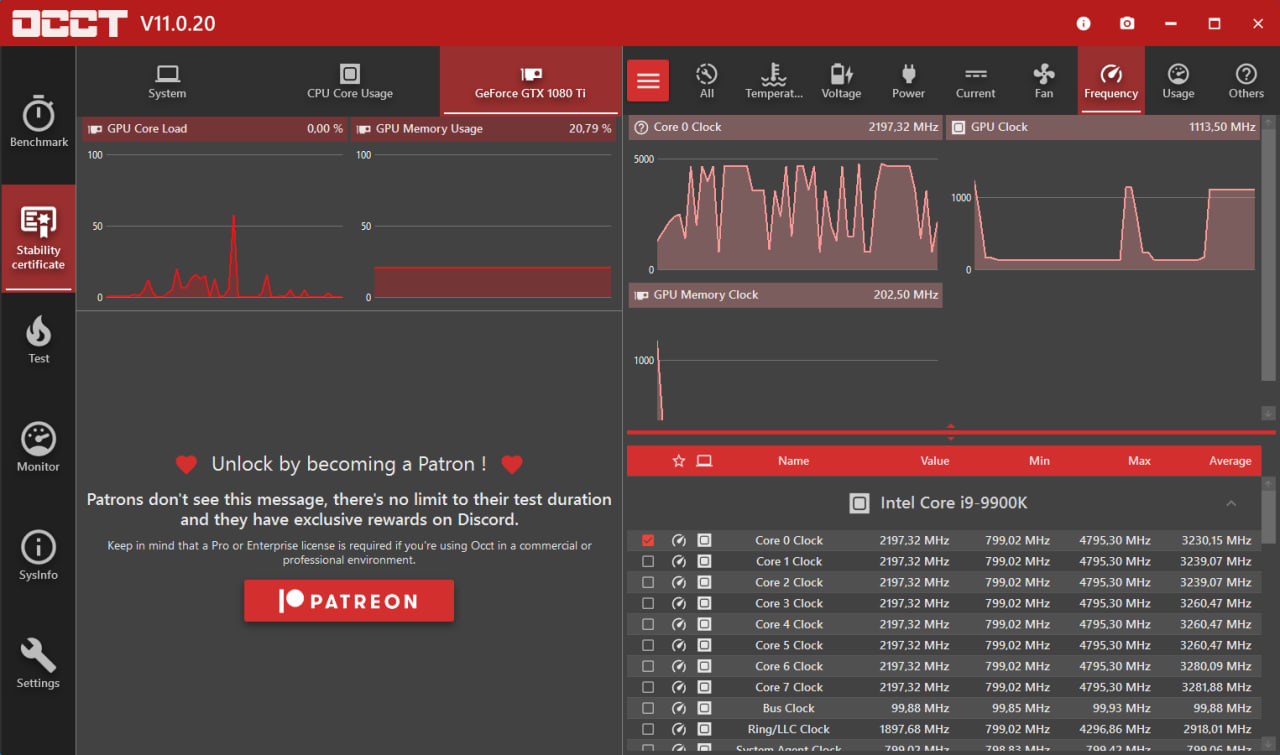
Task: Click the Core 0 Clock frequency graph
Action: click(785, 207)
